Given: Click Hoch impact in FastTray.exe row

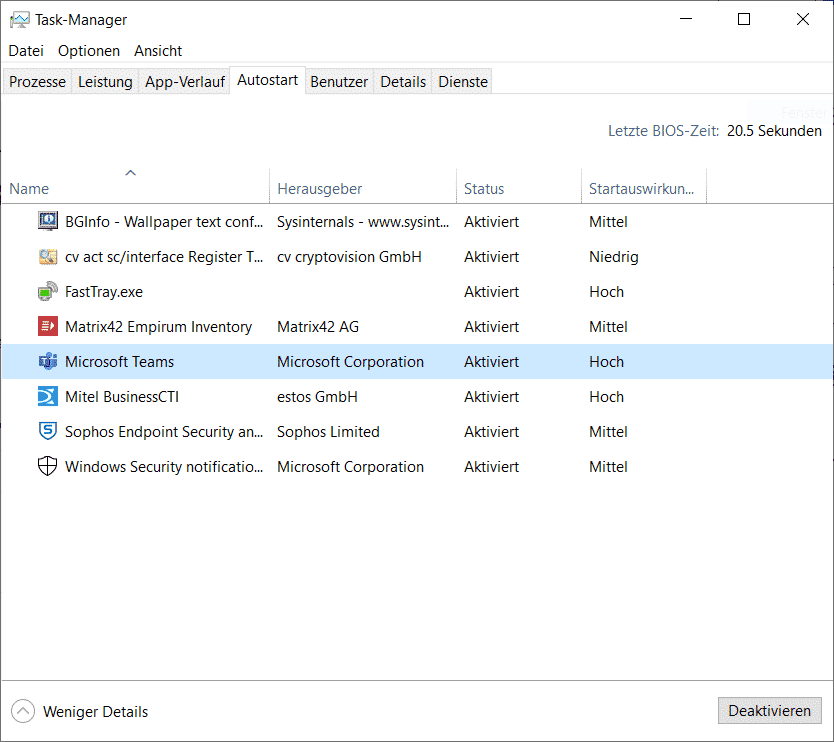Looking at the screenshot, I should (606, 292).
